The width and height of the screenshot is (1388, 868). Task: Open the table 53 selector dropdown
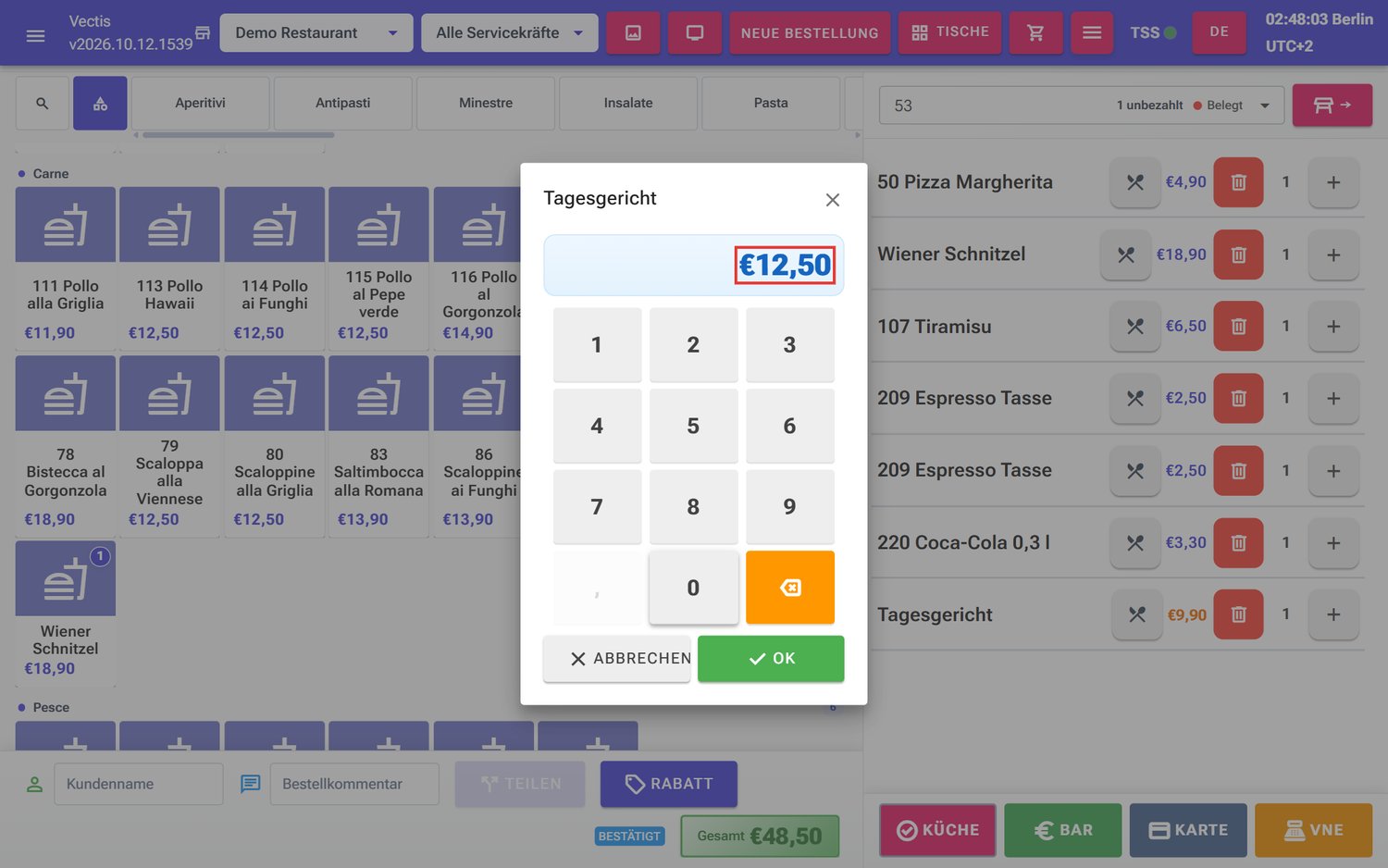point(1081,105)
